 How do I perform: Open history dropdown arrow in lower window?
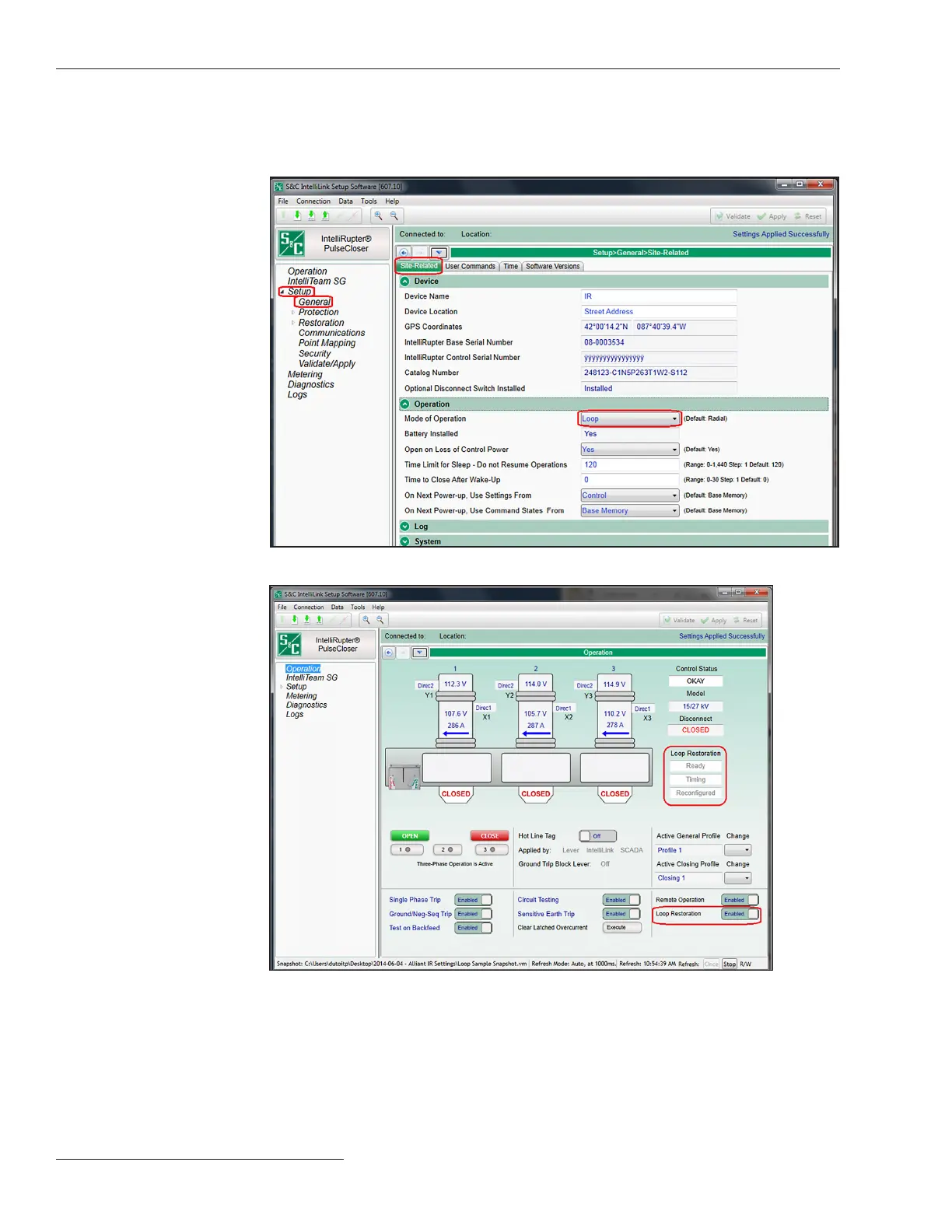click(420, 653)
